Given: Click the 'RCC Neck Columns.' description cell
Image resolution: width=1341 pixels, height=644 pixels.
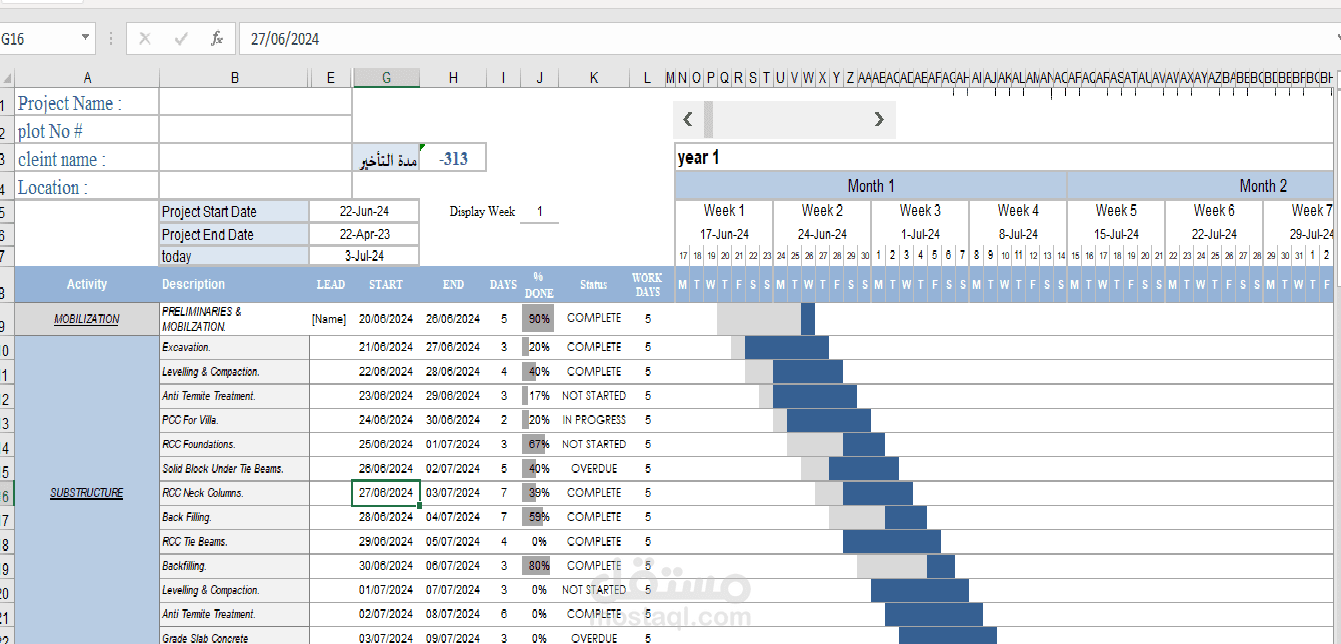Looking at the screenshot, I should [234, 493].
